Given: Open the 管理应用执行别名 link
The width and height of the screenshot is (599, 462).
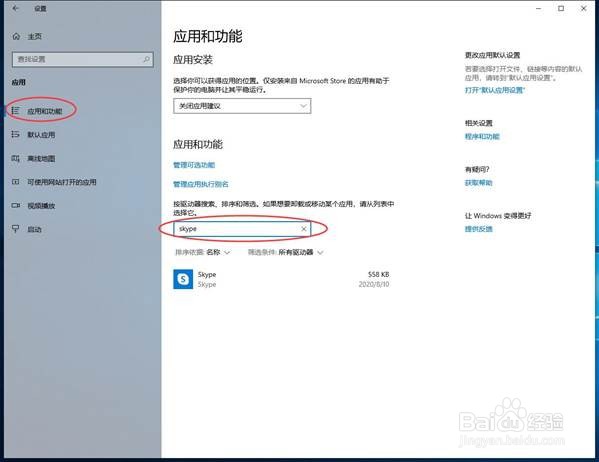Looking at the screenshot, I should click(x=201, y=184).
